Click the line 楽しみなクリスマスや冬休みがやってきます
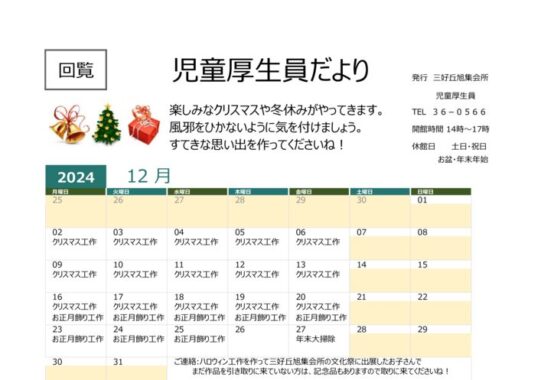Viewport: 554px width, 380px height. tap(276, 110)
